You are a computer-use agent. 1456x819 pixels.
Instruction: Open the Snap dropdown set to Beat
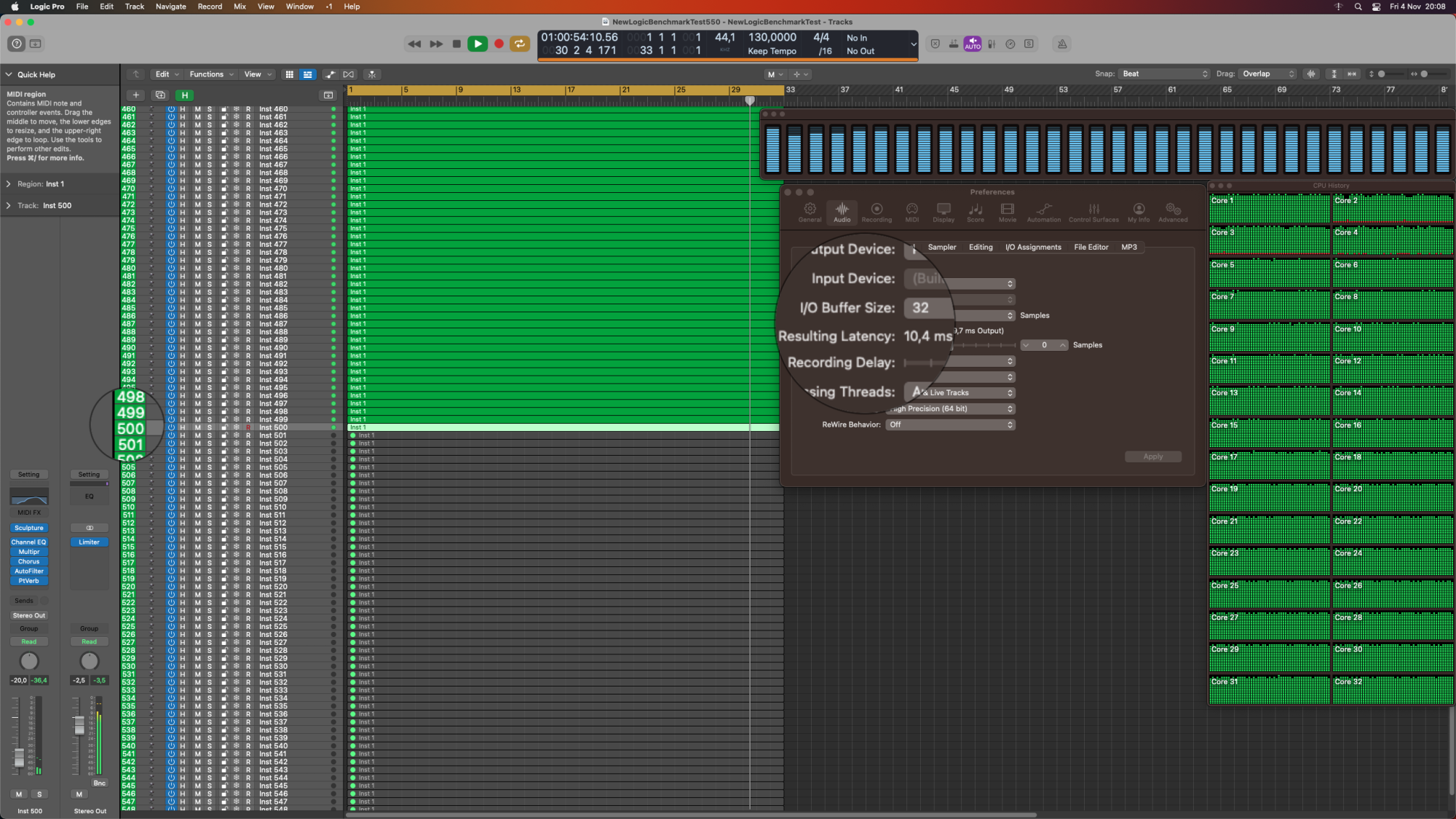(1164, 74)
